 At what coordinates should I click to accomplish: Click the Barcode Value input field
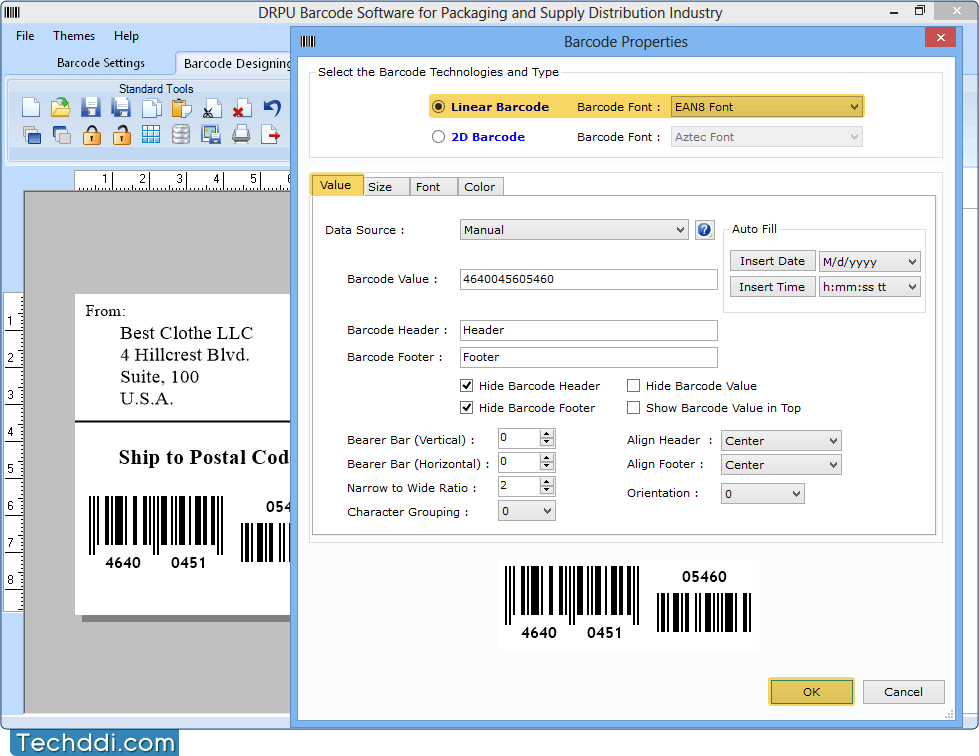[x=588, y=279]
